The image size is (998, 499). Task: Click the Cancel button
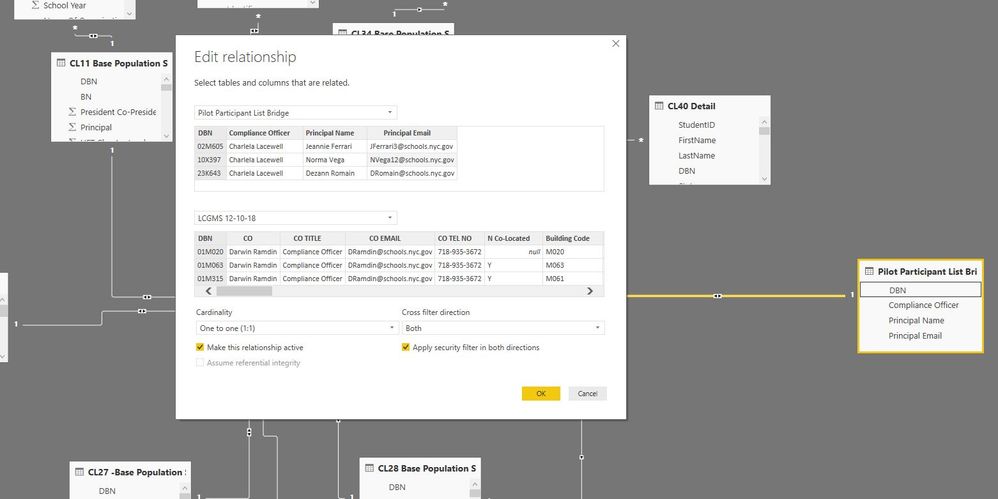pyautogui.click(x=587, y=393)
